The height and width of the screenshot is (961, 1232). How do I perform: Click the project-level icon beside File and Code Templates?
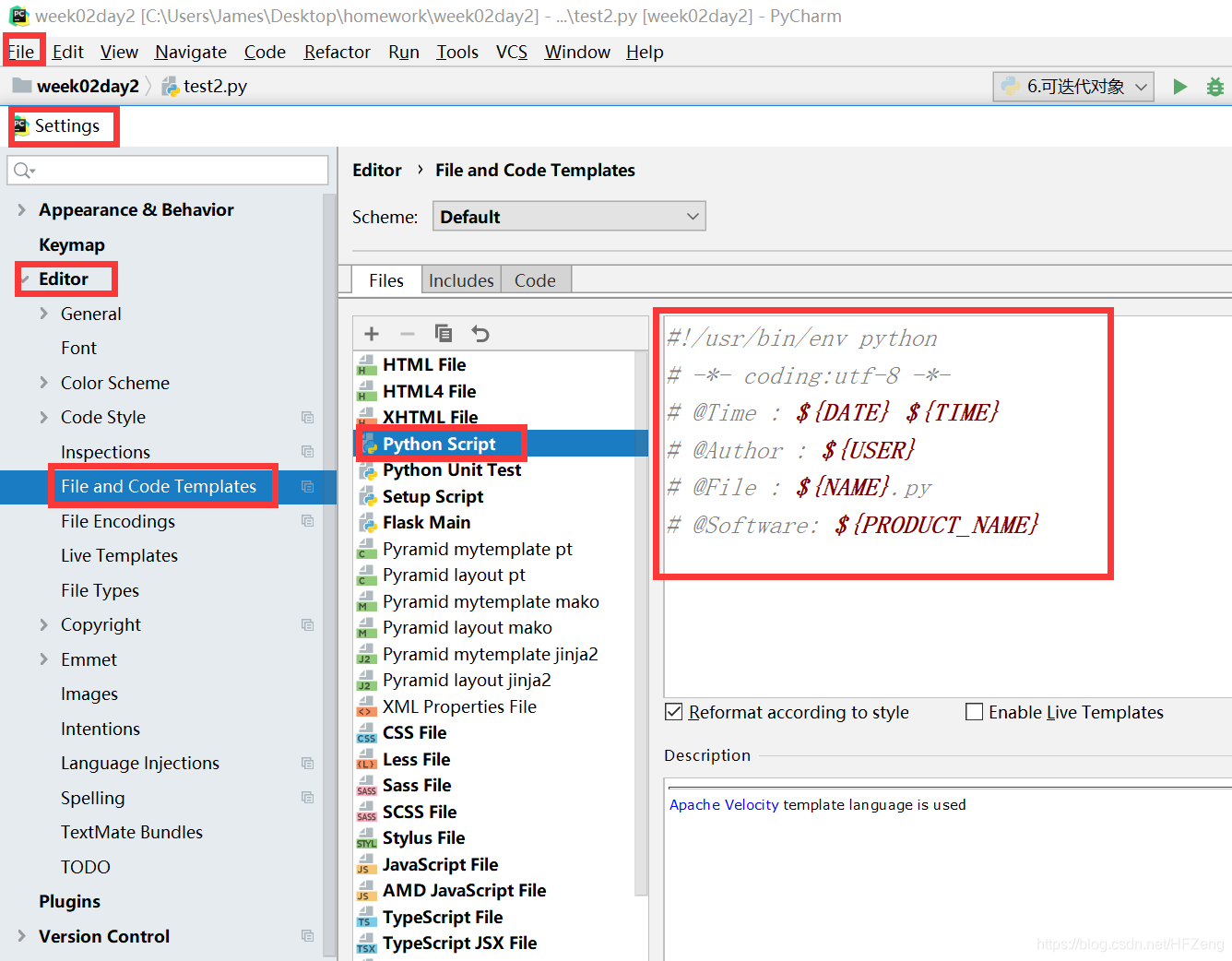click(308, 487)
